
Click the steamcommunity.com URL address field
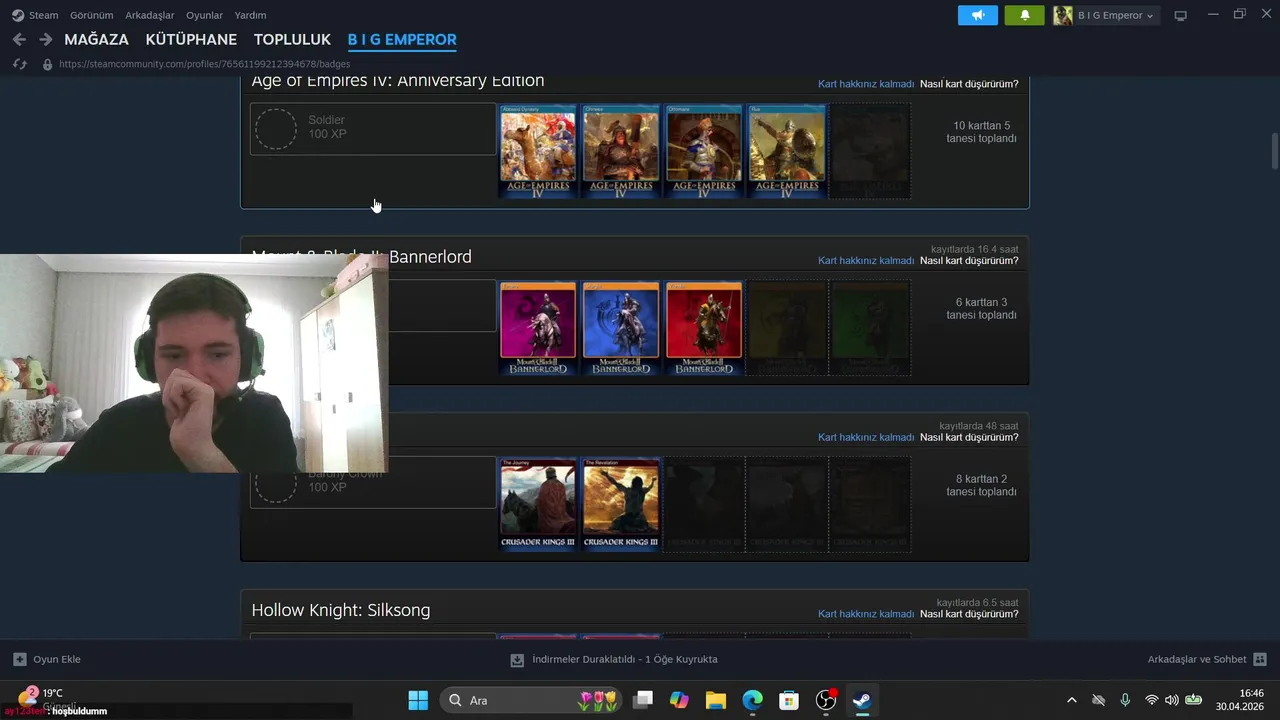click(x=205, y=64)
